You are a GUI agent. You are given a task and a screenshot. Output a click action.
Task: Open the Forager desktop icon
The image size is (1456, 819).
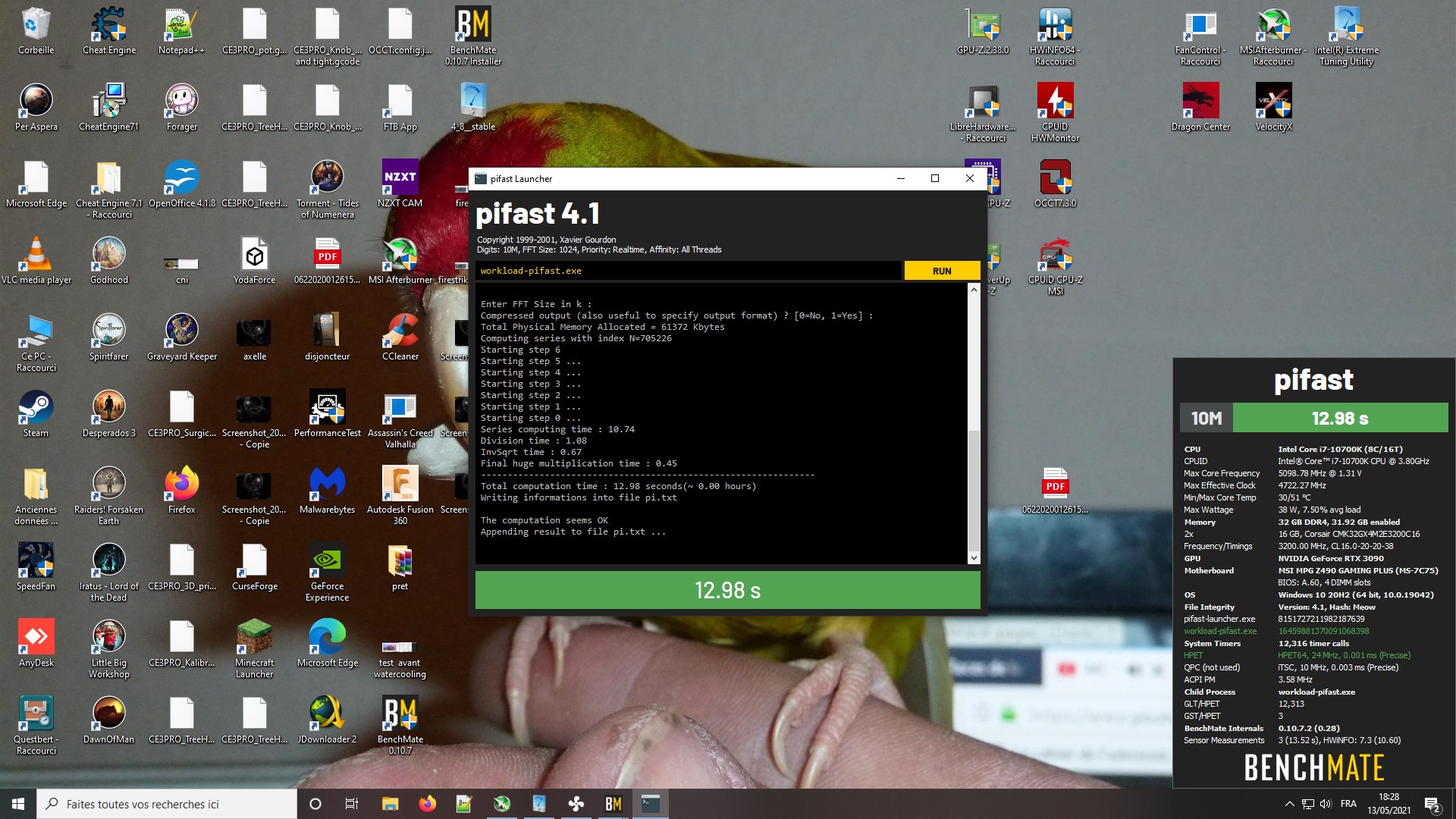pos(181,108)
